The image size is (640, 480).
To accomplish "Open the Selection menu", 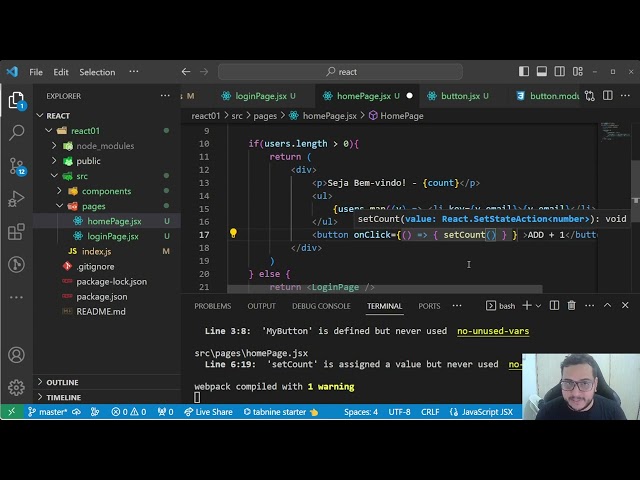I will pos(97,72).
